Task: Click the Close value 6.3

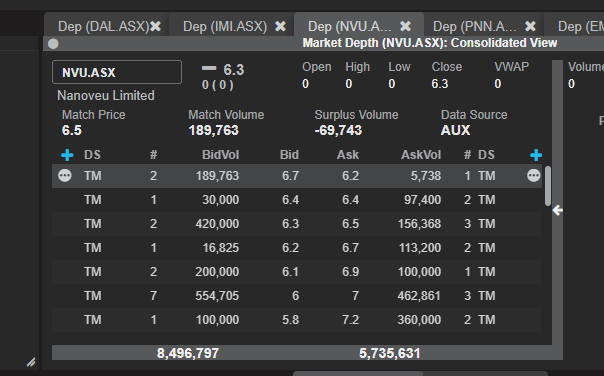Action: click(440, 84)
